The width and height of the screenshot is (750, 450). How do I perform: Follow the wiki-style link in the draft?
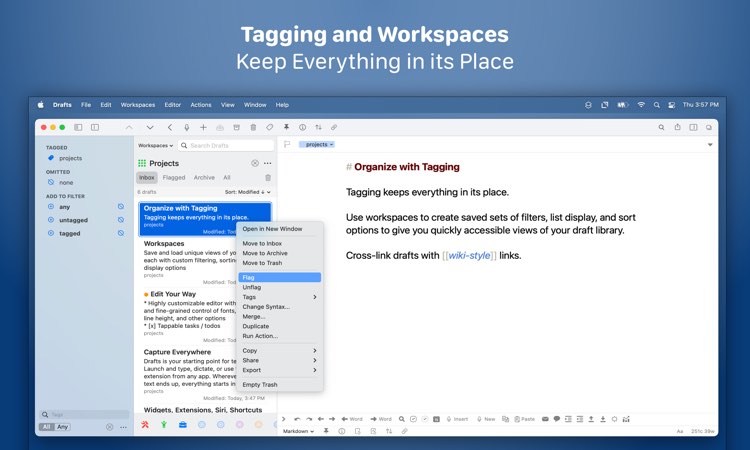pyautogui.click(x=469, y=255)
